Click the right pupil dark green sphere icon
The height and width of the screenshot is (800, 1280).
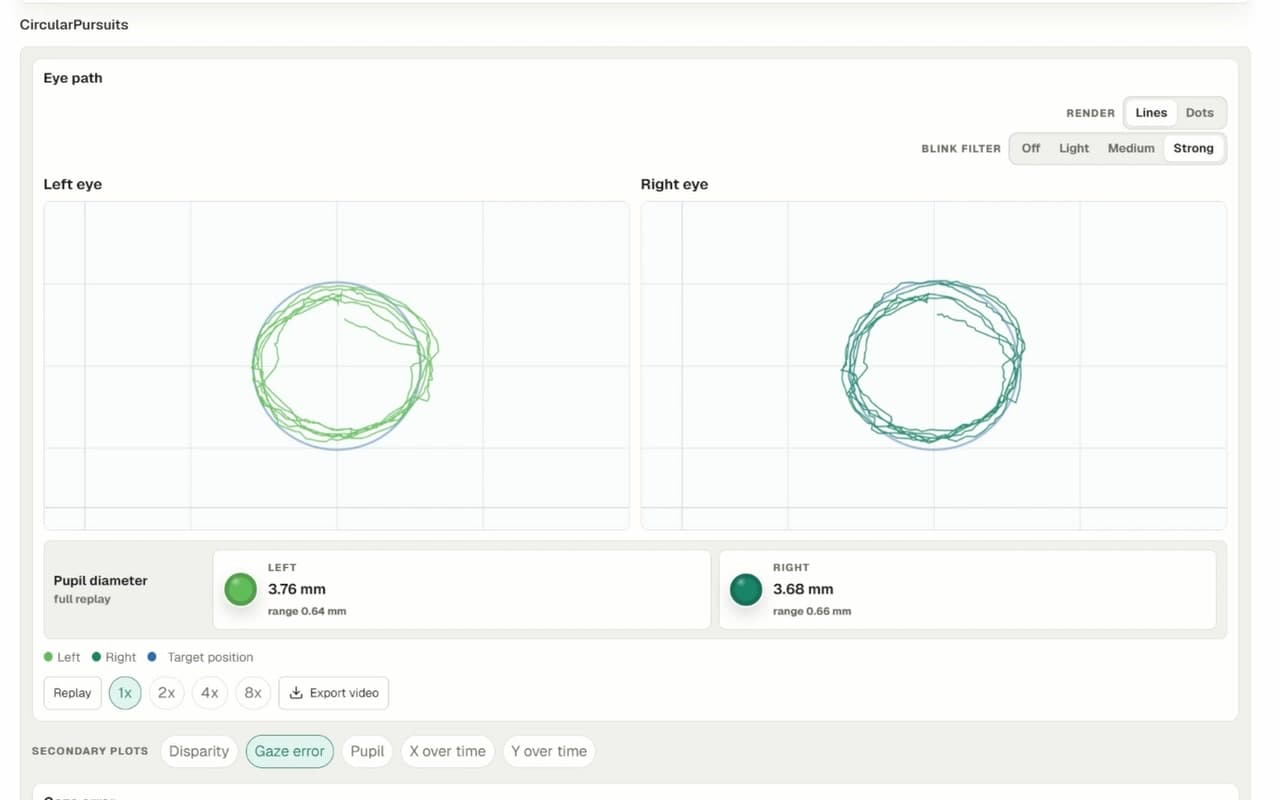click(x=746, y=590)
